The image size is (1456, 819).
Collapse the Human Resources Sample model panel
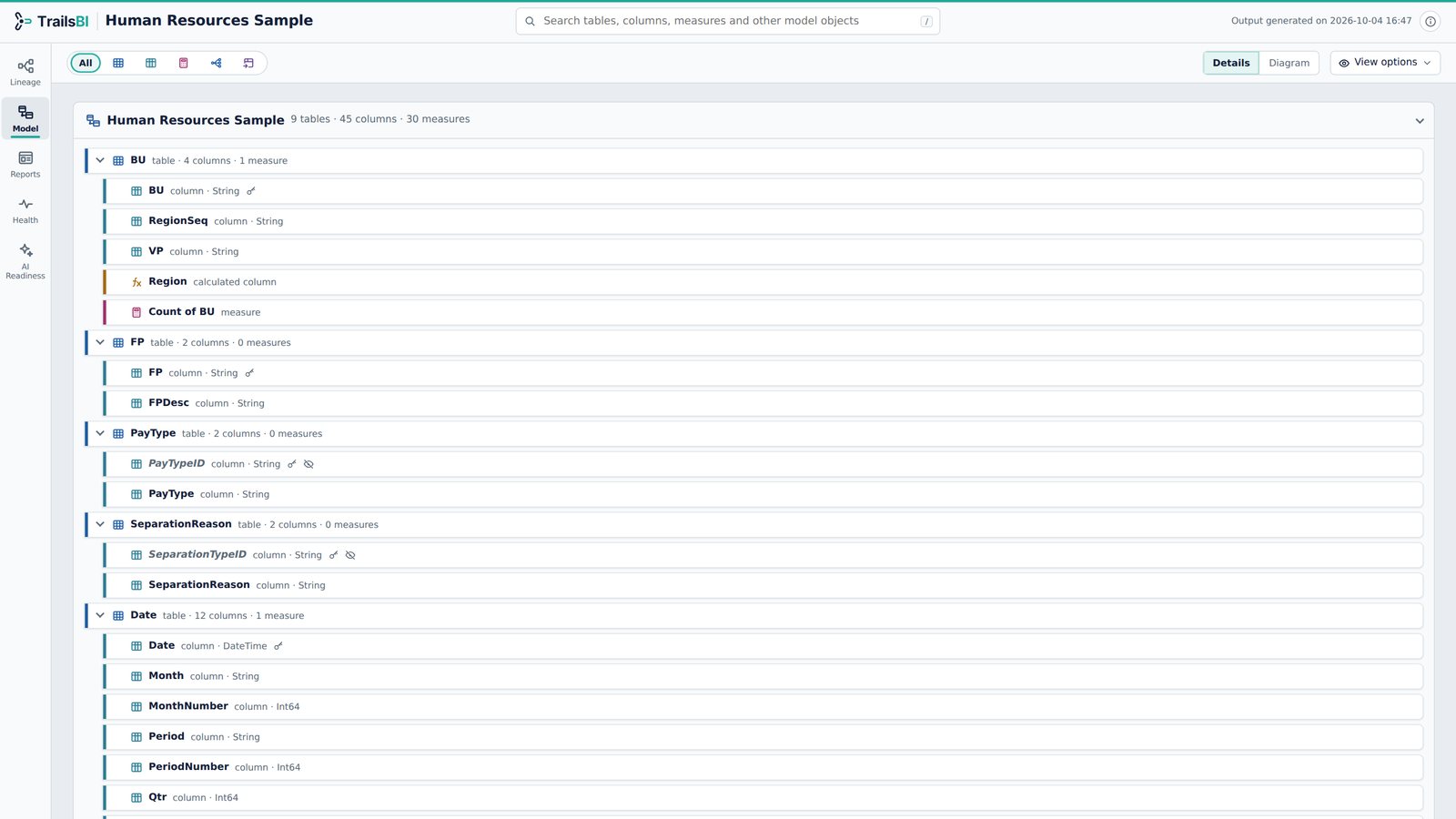[1420, 121]
